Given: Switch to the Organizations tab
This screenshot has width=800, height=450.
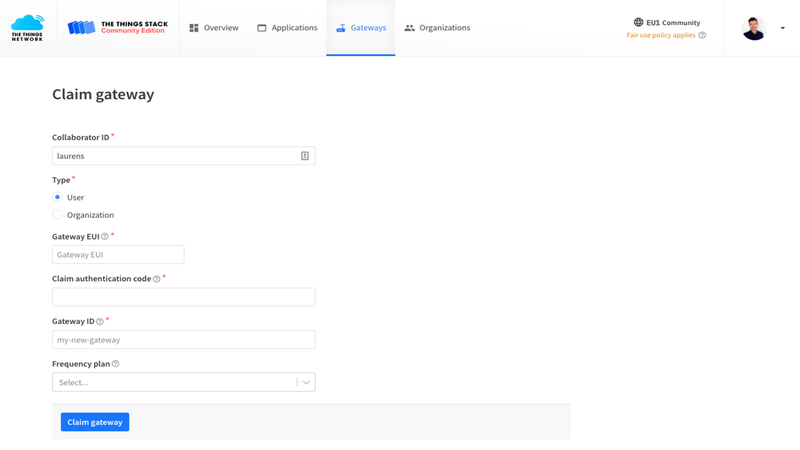Looking at the screenshot, I should coord(437,28).
